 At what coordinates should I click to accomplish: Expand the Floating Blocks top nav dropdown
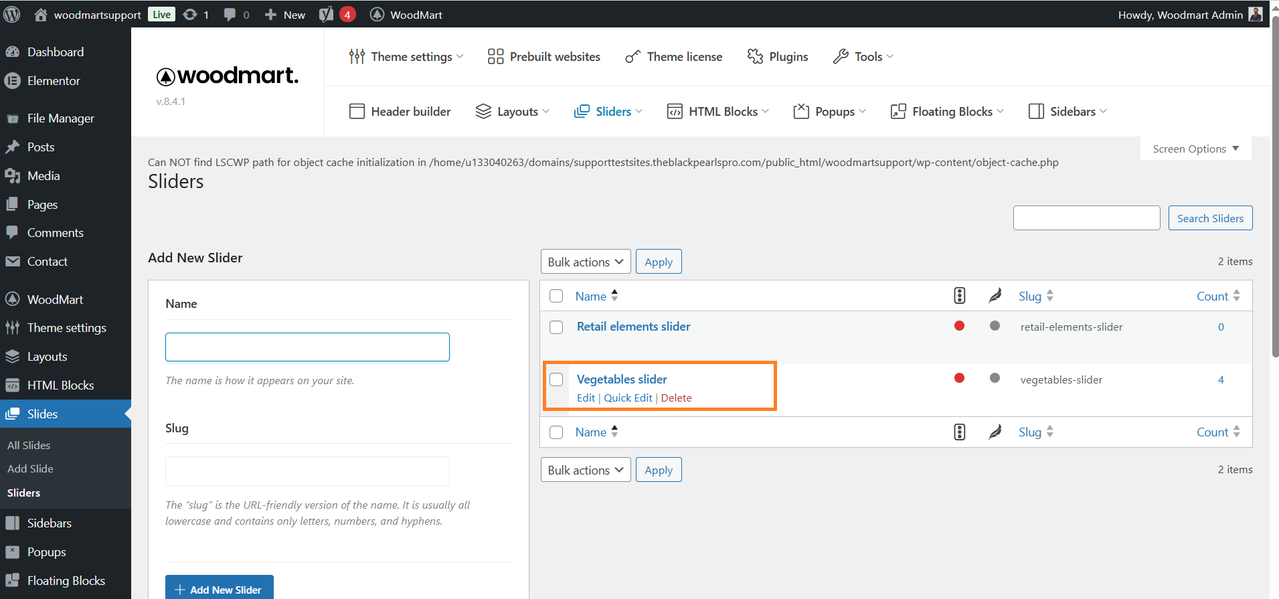point(947,112)
